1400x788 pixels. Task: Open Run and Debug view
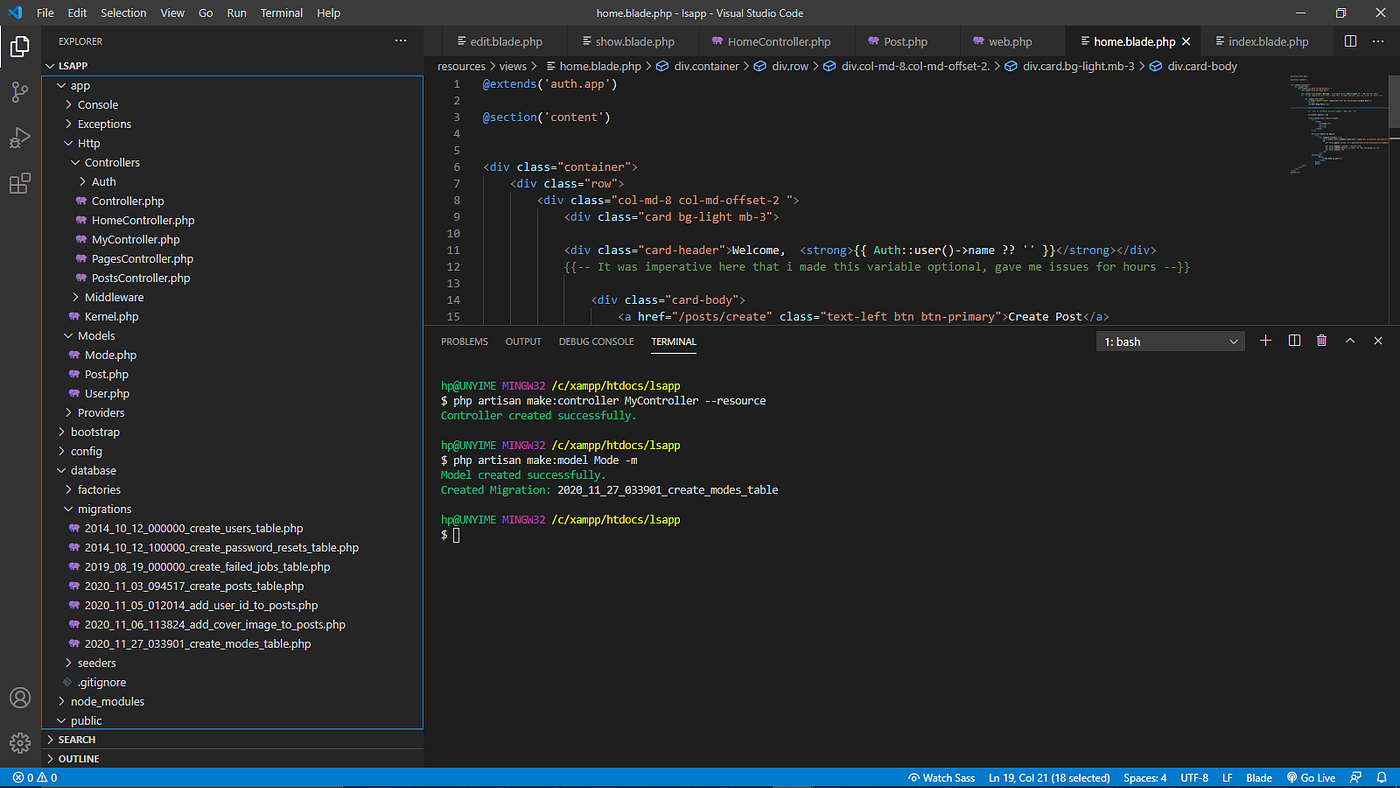tap(20, 138)
